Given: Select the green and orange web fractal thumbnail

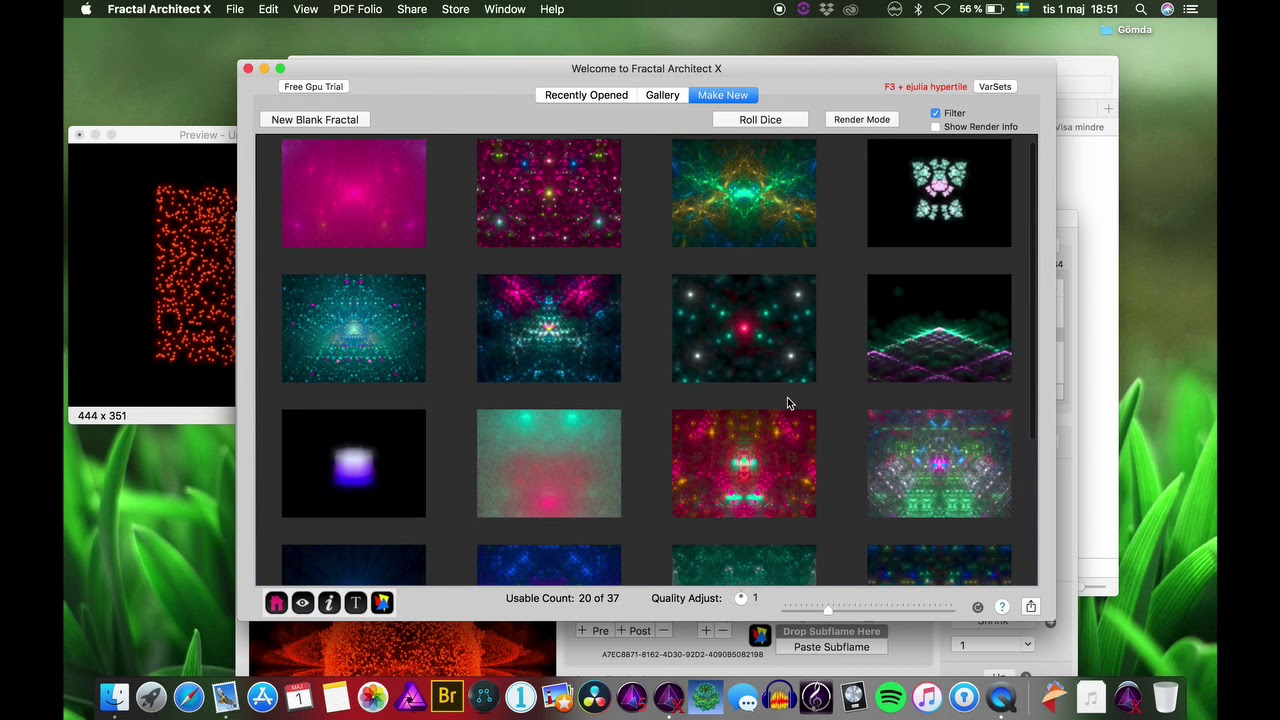Looking at the screenshot, I should (x=744, y=193).
